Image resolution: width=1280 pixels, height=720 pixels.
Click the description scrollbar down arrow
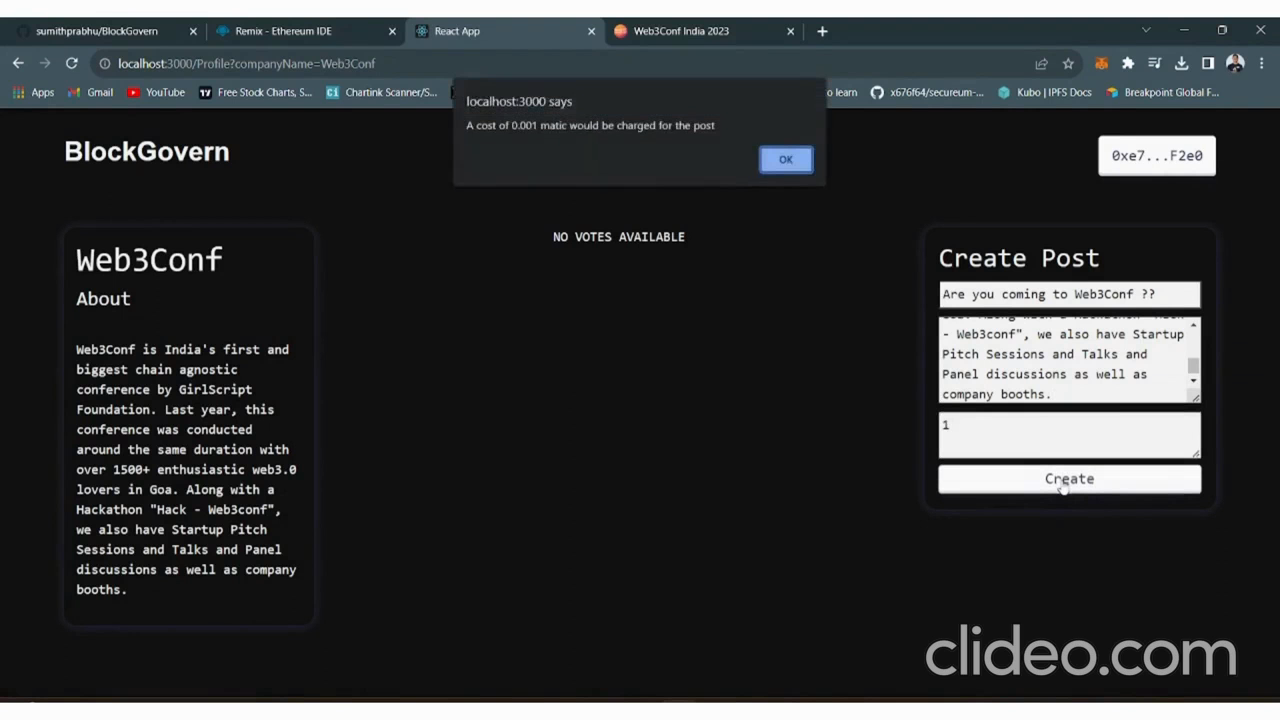pyautogui.click(x=1193, y=381)
